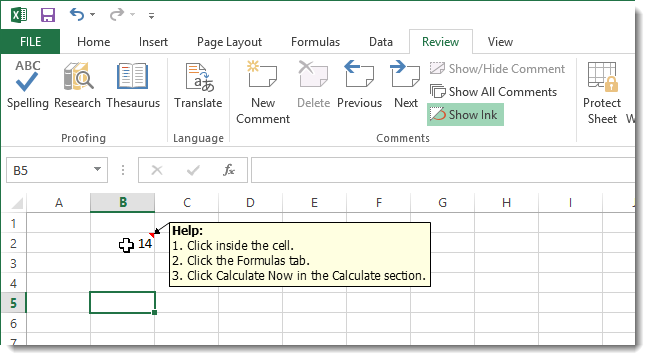650x360 pixels.
Task: Click the formula bar Enter checkmark
Action: (193, 170)
